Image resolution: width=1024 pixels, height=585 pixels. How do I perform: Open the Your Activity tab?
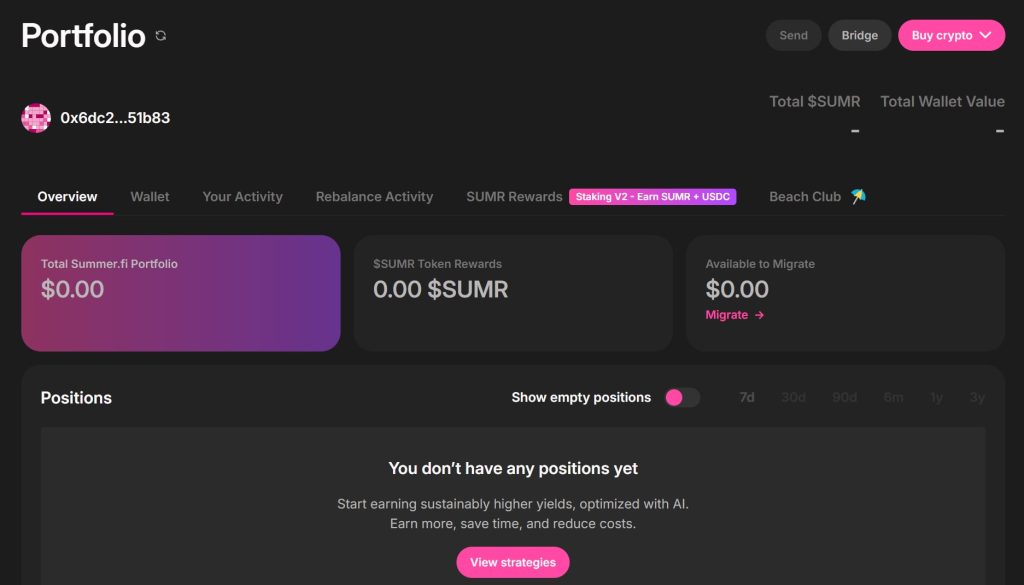click(x=242, y=197)
